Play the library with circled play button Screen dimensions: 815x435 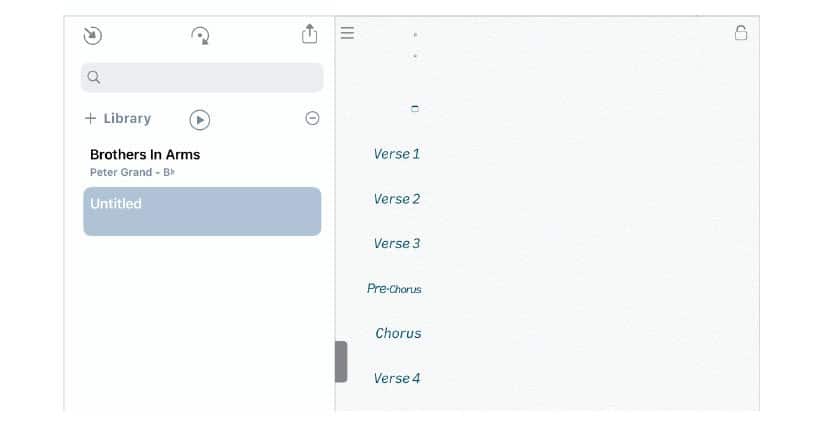coord(200,120)
